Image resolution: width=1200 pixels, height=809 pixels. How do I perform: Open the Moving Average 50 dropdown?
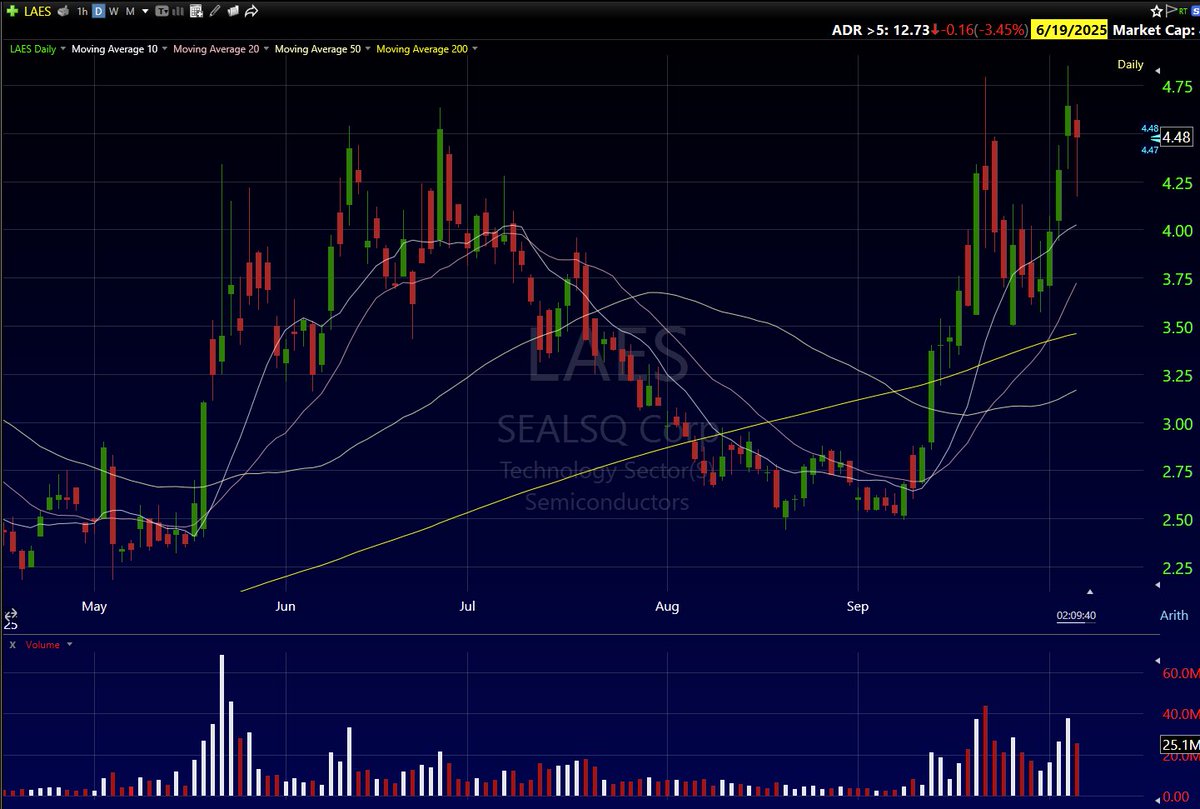368,48
